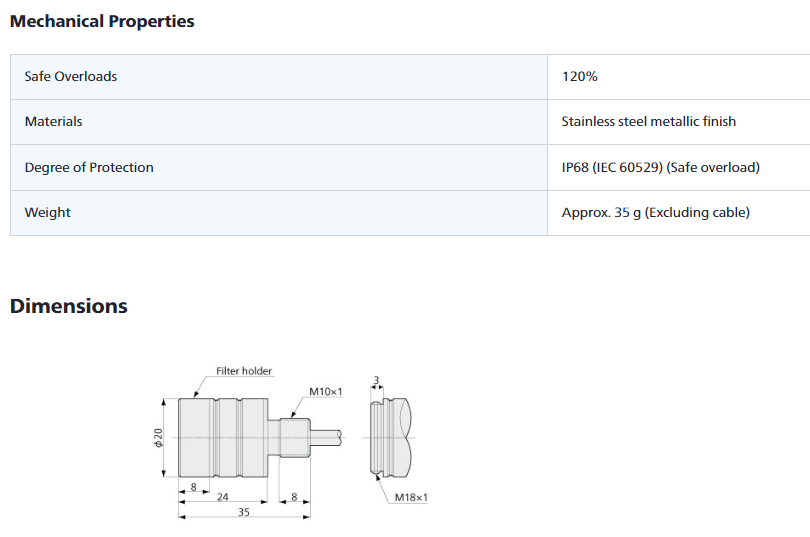The height and width of the screenshot is (537, 810).
Task: Click the Filter holder callout label
Action: click(244, 371)
